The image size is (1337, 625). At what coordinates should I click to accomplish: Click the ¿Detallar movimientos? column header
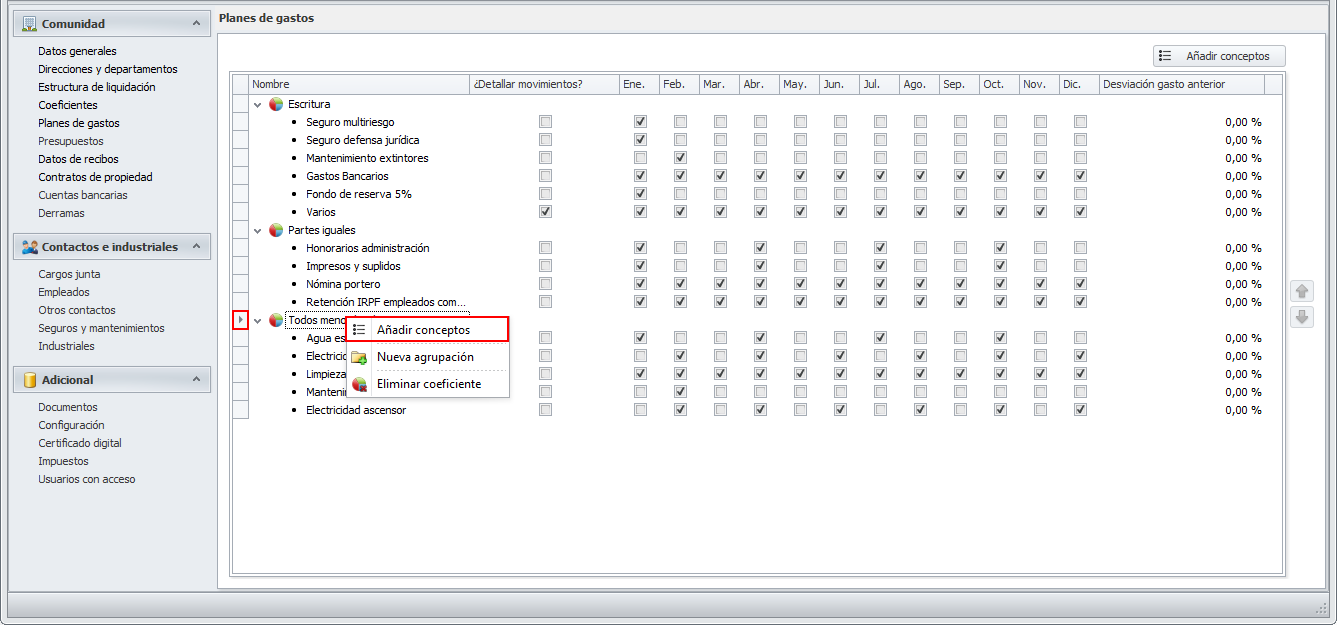coord(544,84)
